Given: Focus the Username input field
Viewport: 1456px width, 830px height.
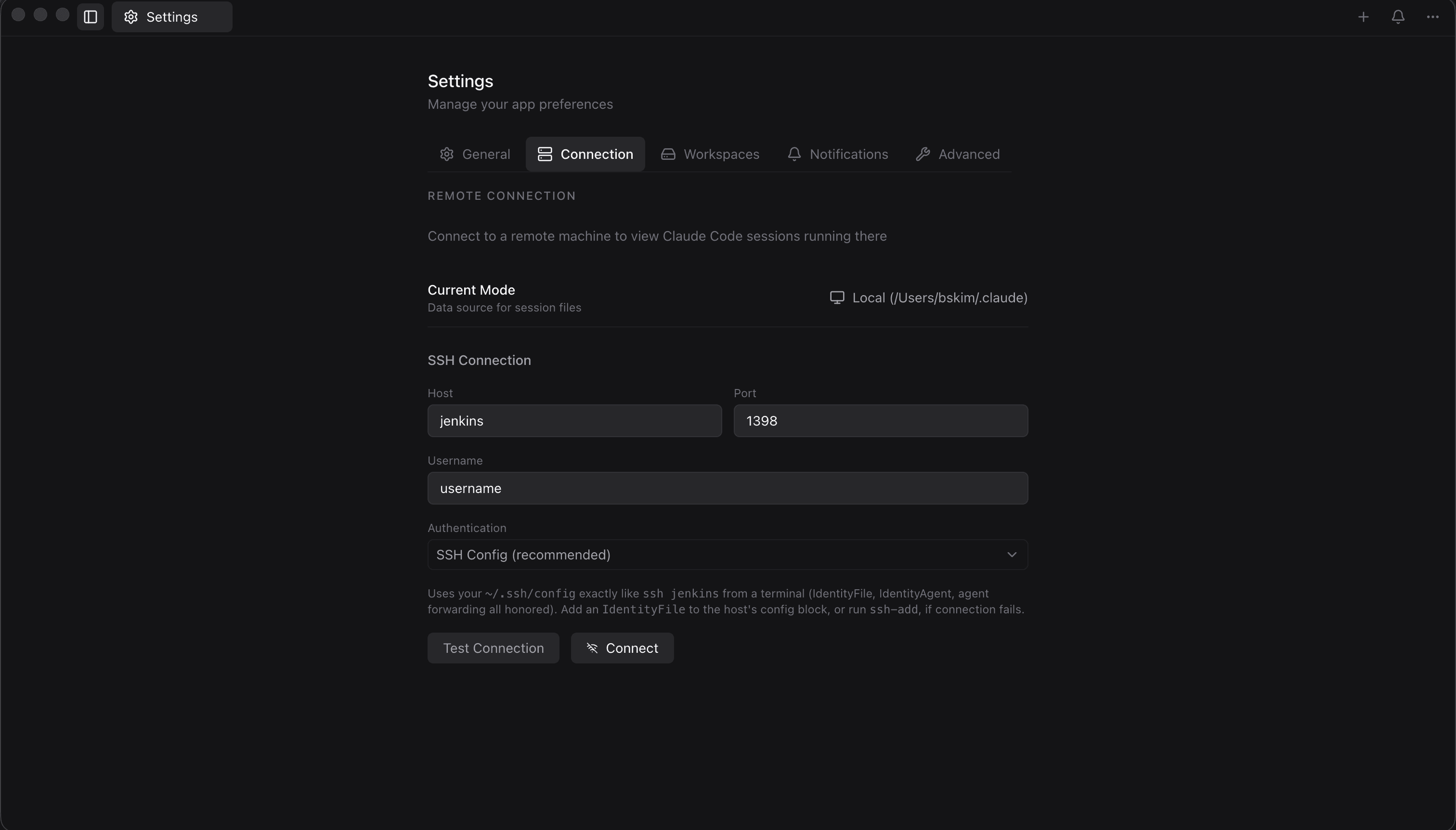Looking at the screenshot, I should coord(728,488).
